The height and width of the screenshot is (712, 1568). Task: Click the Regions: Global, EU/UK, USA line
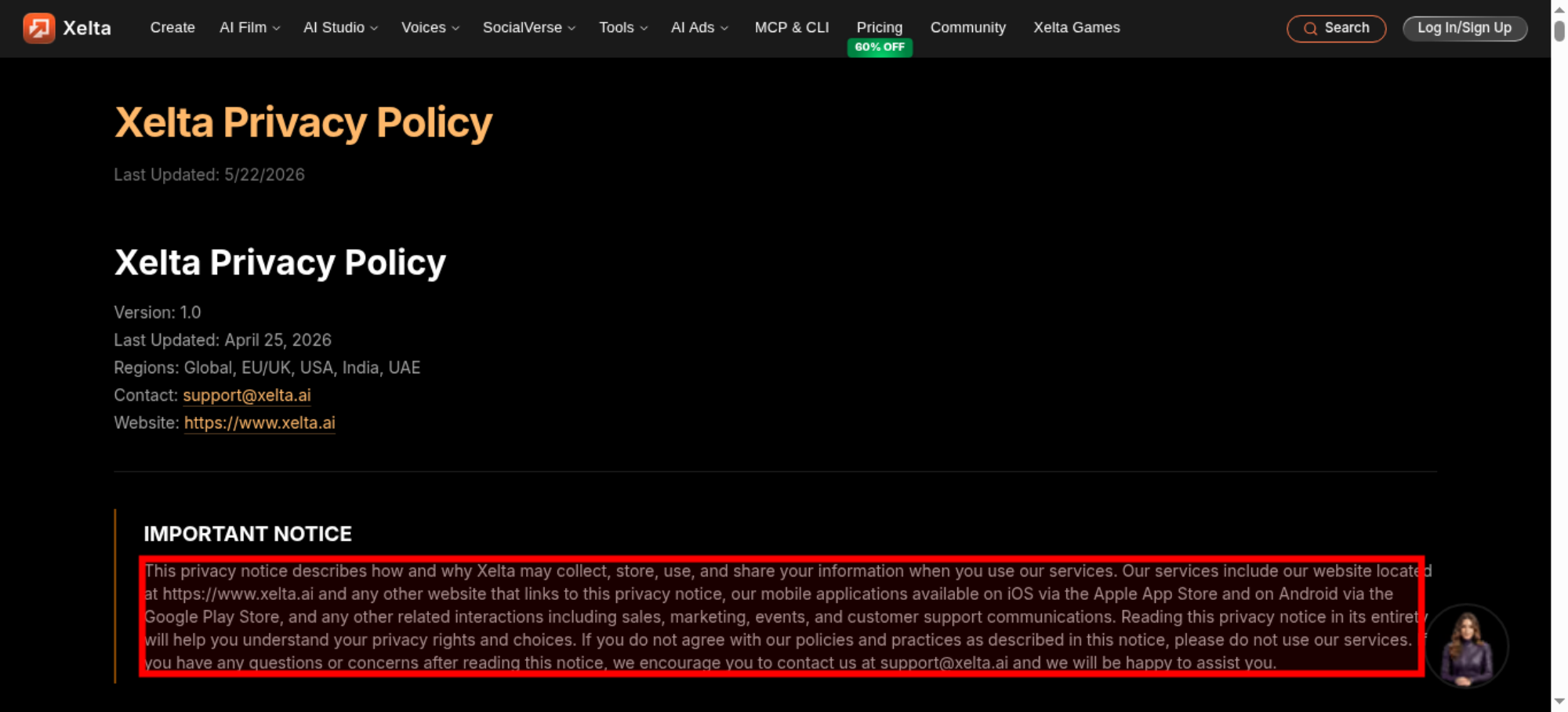click(x=267, y=368)
